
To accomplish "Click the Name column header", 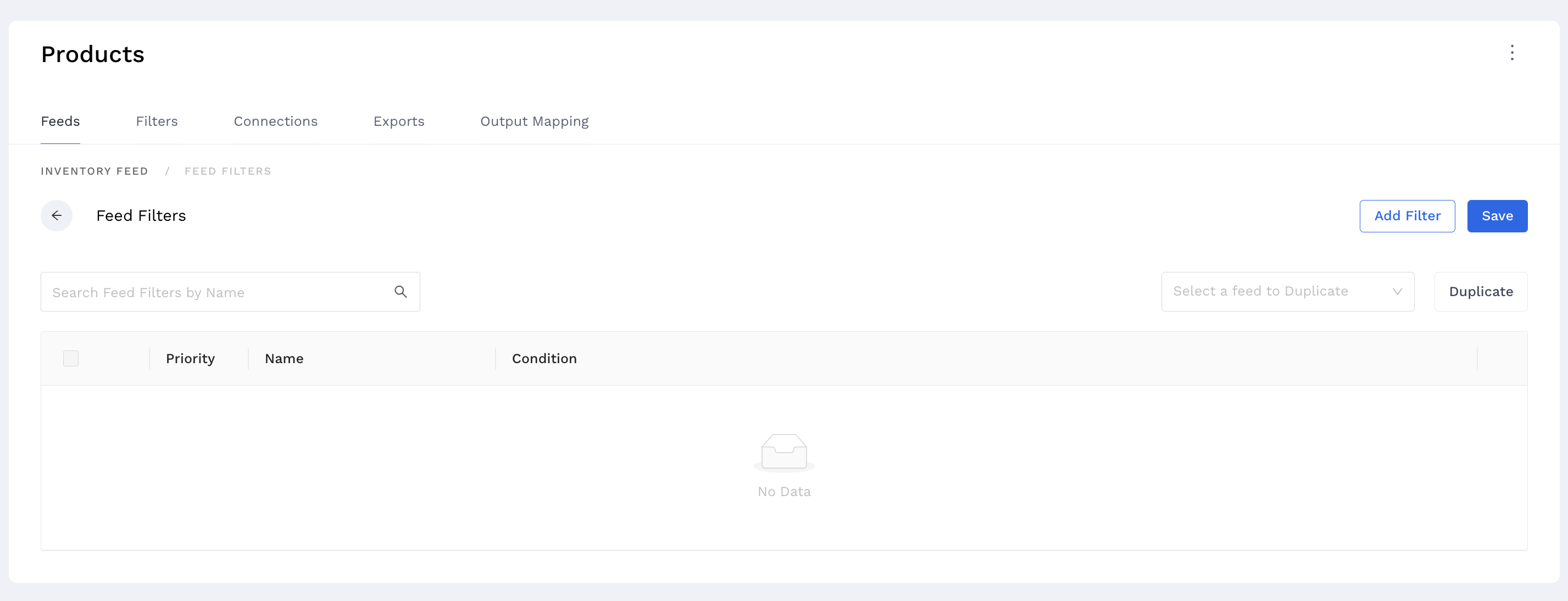I will click(283, 359).
